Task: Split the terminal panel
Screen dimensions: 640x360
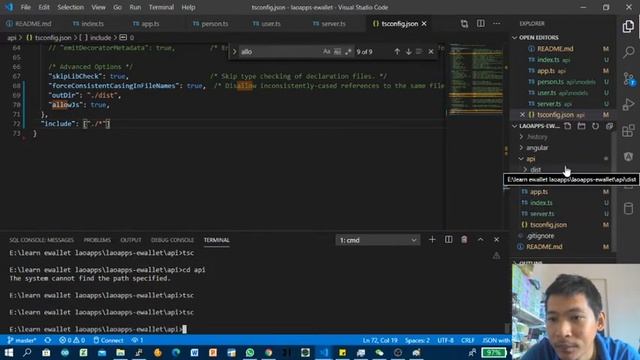Action: [449, 240]
